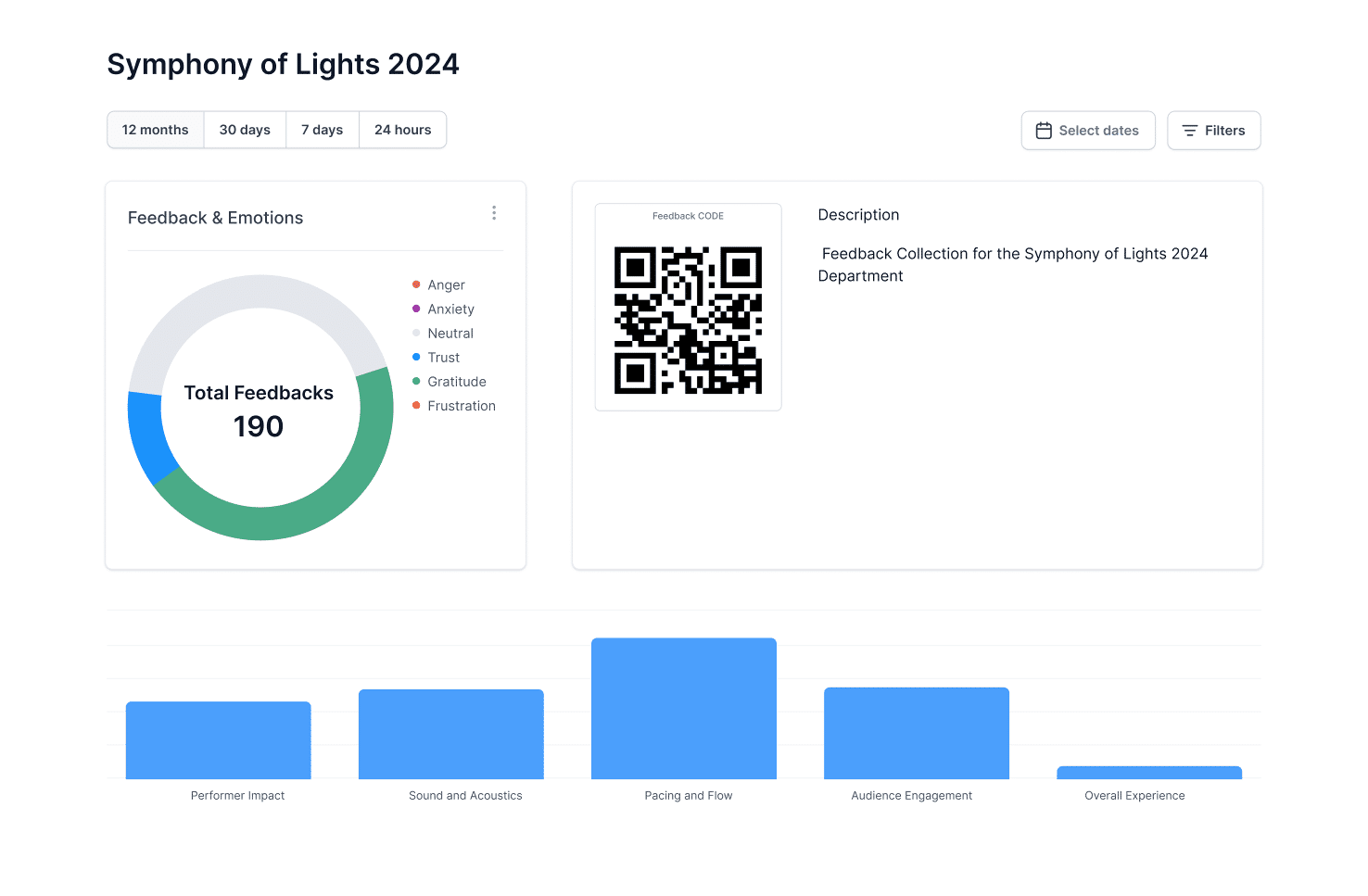Toggle the Anxiety legend entry

[443, 309]
